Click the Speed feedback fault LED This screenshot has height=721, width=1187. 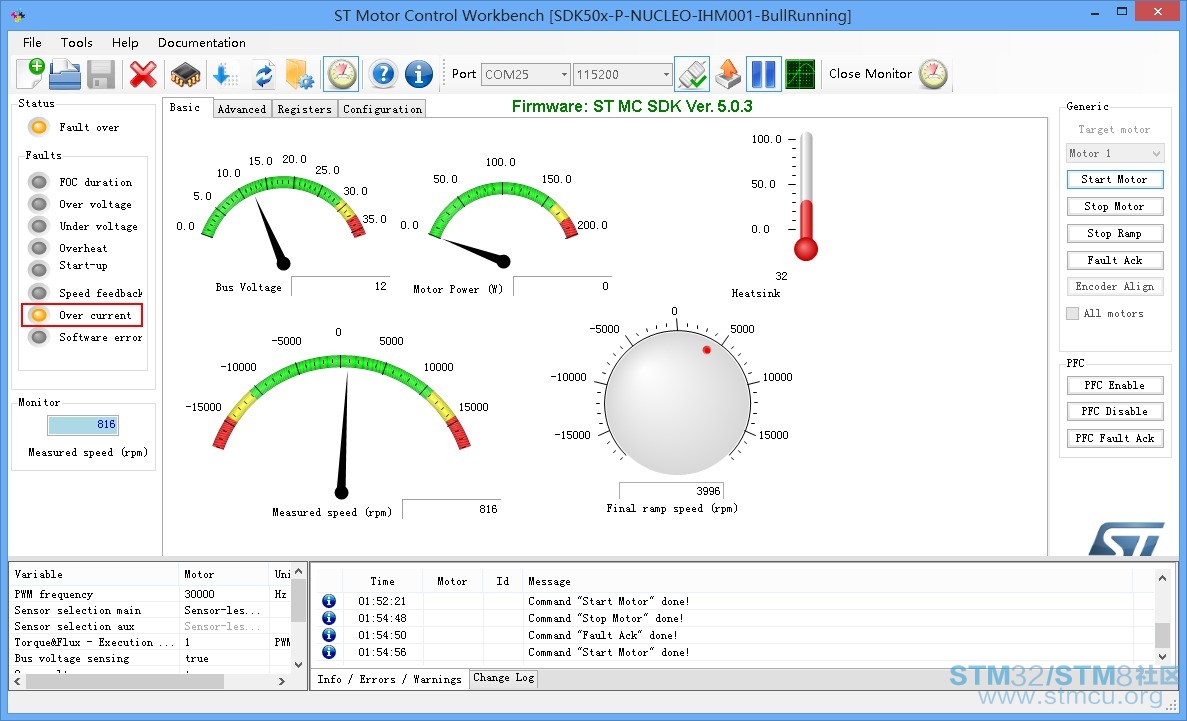[x=39, y=293]
